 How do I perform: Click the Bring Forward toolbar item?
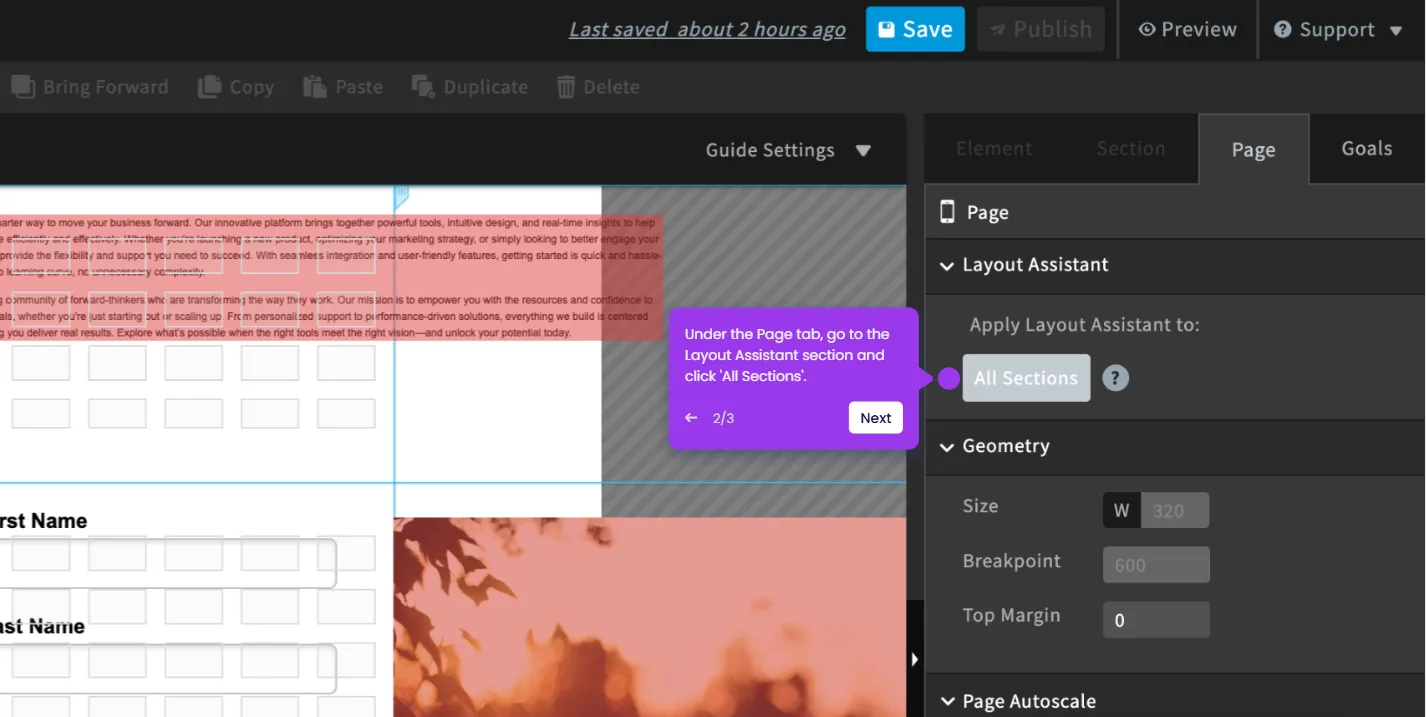(x=90, y=87)
